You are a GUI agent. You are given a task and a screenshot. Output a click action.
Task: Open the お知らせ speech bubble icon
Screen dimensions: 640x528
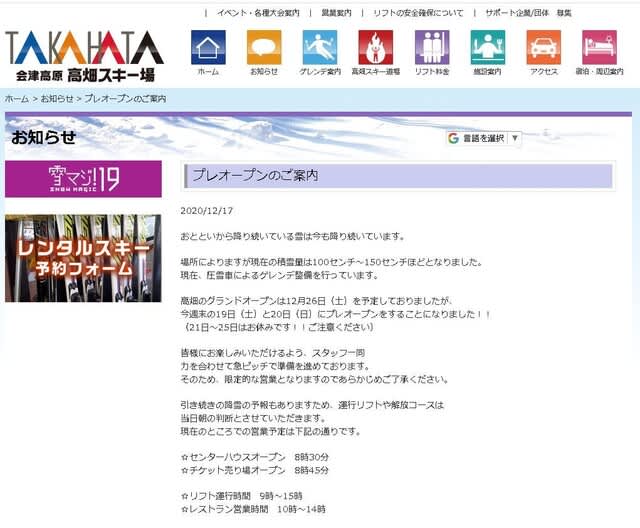264,48
